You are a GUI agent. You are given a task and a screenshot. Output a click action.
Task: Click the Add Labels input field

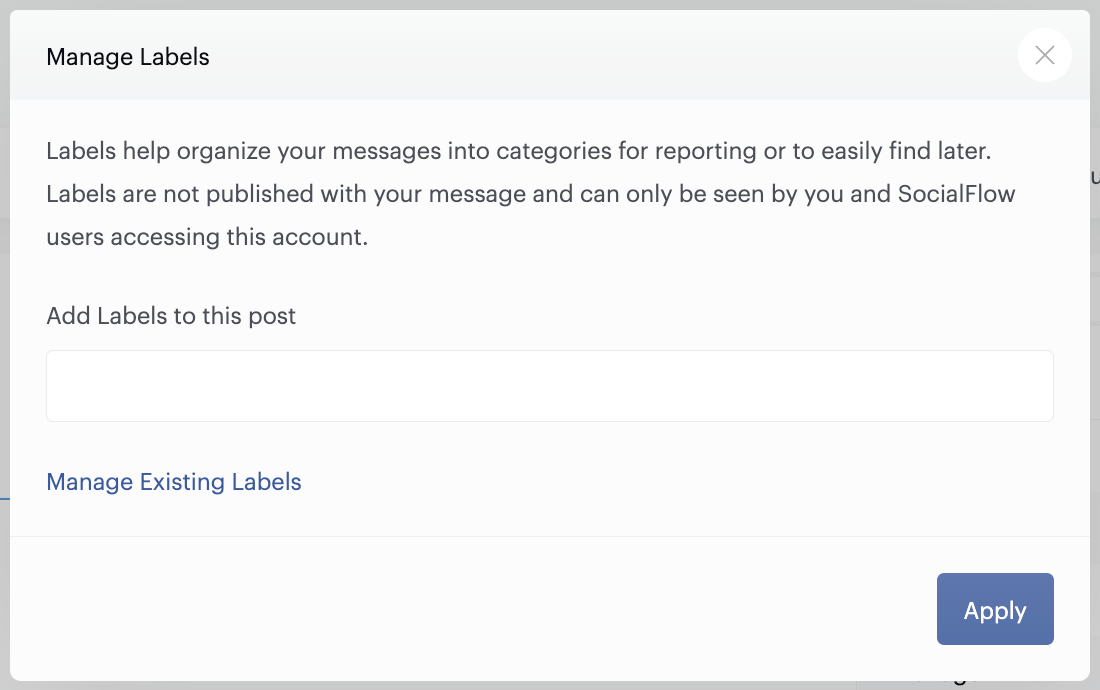click(x=549, y=386)
